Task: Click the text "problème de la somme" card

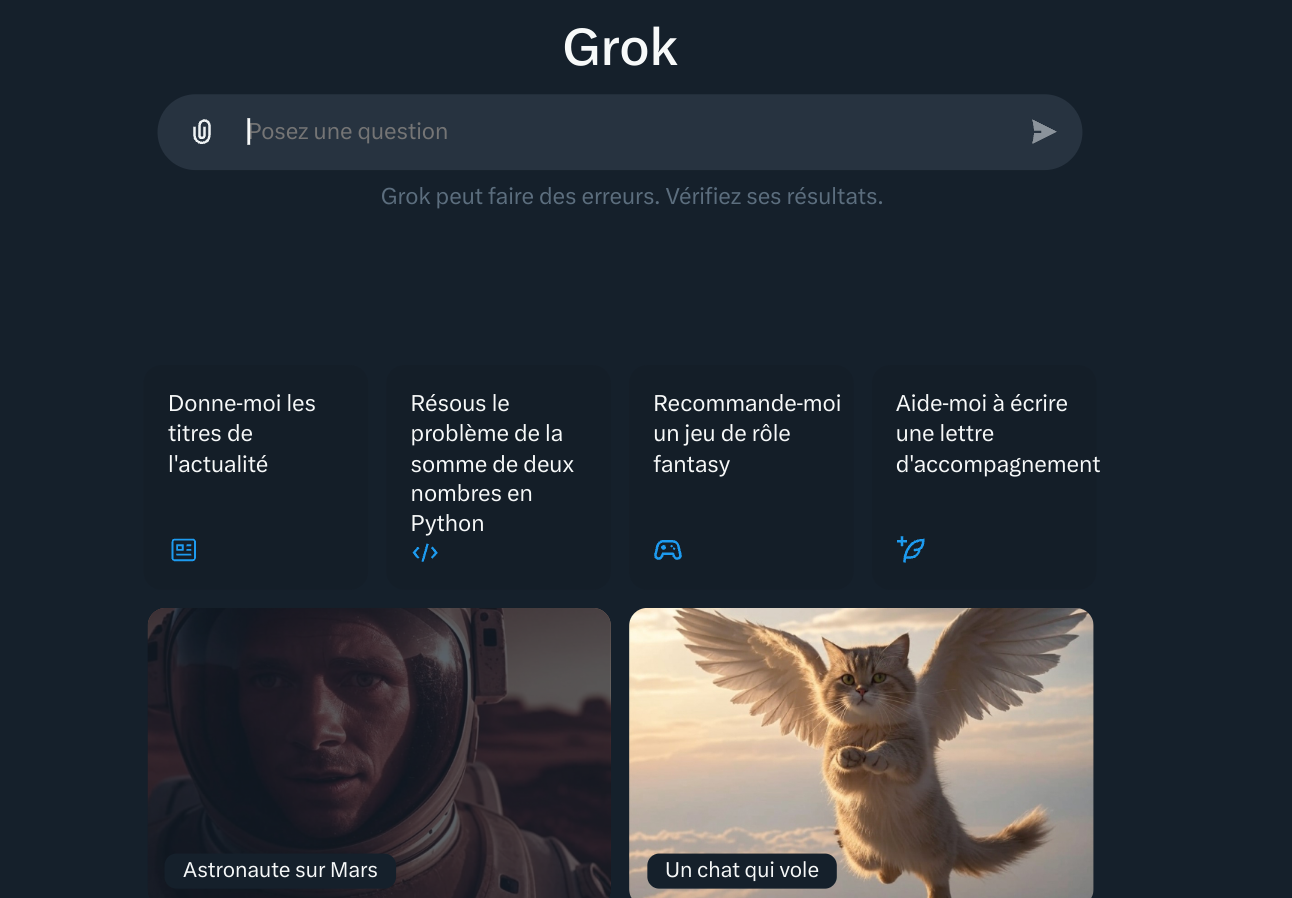Action: point(492,448)
